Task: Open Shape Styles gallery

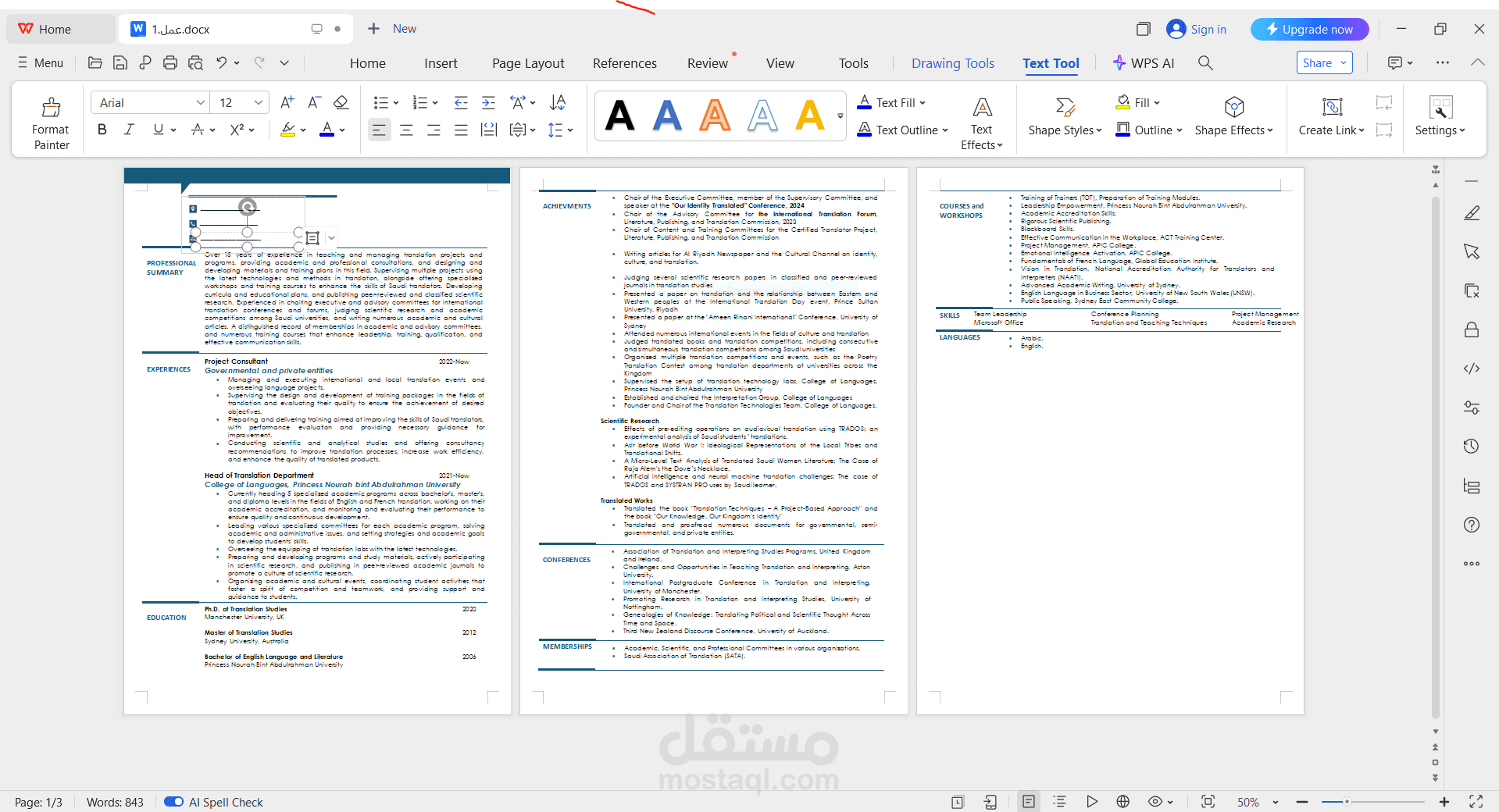Action: [x=1065, y=117]
